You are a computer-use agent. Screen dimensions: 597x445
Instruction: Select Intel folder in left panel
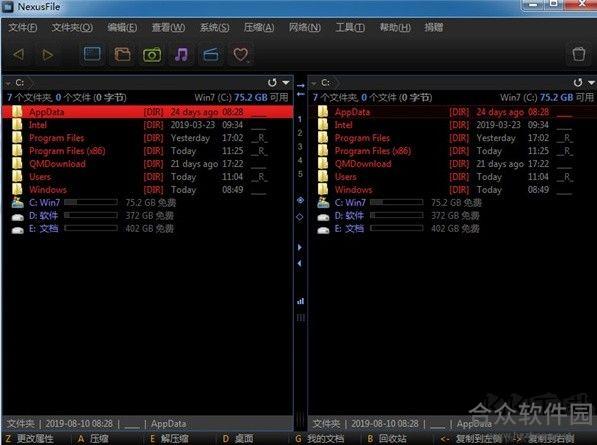click(x=147, y=125)
